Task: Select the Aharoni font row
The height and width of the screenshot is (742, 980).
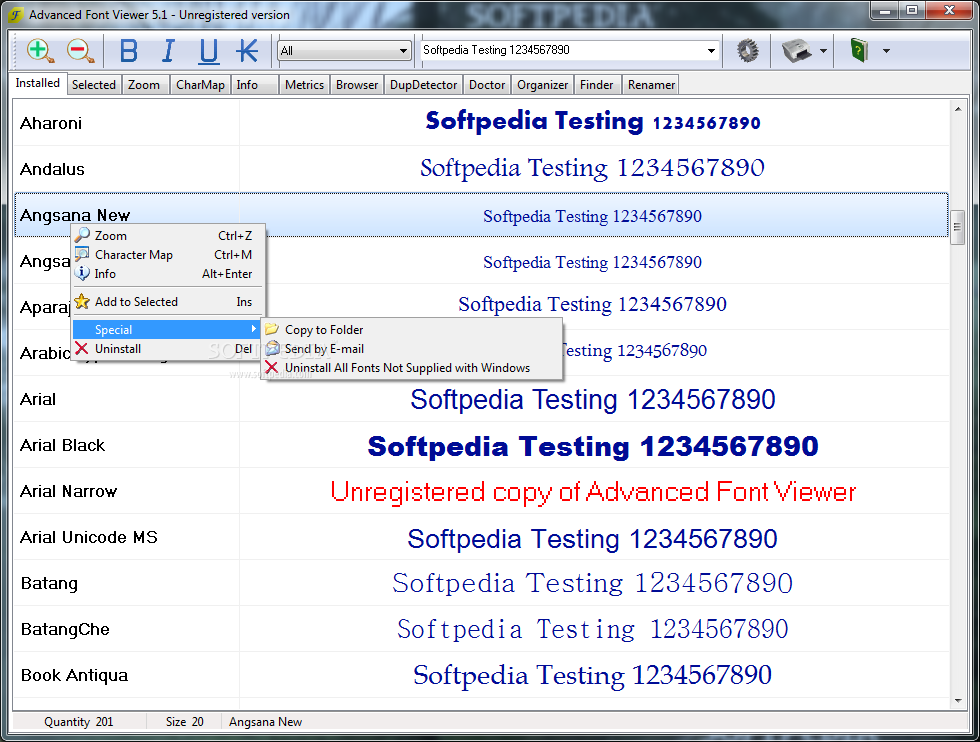Action: (481, 123)
